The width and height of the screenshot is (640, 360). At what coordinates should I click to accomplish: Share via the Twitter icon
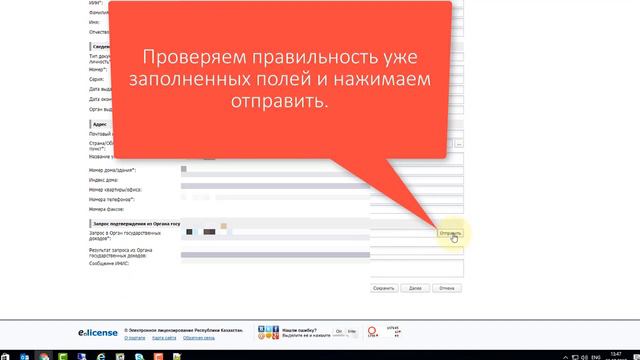pyautogui.click(x=269, y=329)
